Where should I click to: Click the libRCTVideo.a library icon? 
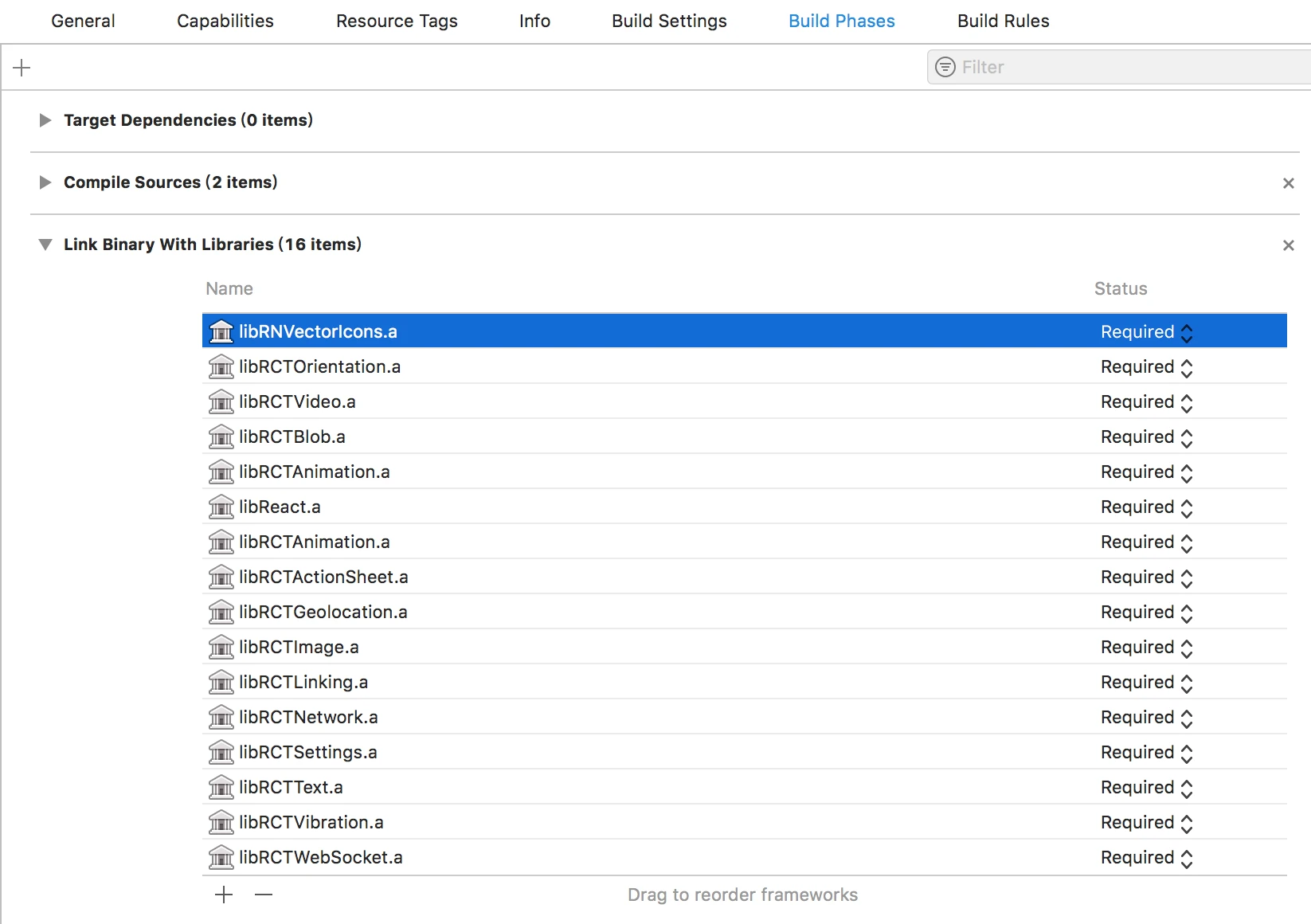pos(221,401)
